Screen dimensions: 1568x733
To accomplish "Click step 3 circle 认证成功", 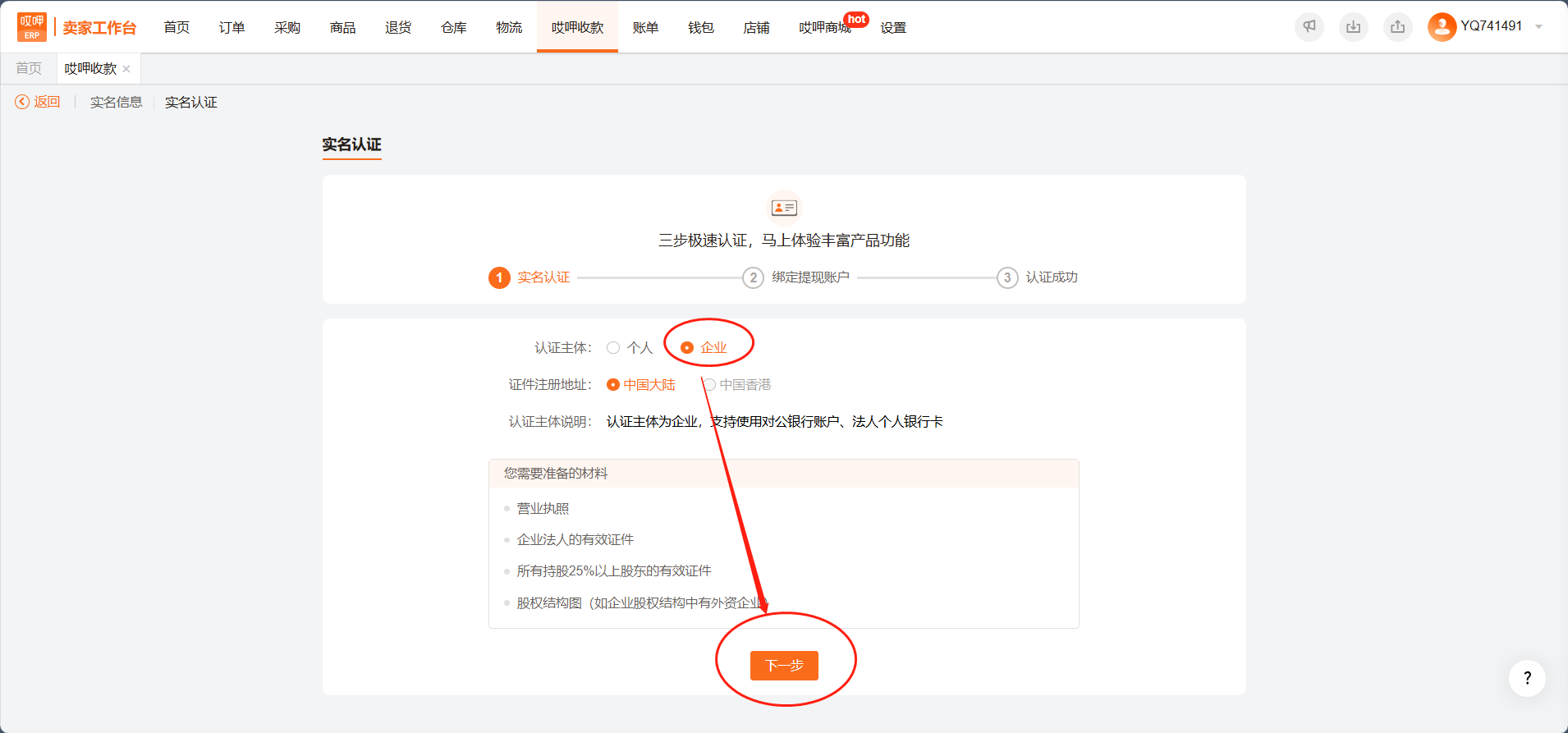I will tap(1007, 277).
